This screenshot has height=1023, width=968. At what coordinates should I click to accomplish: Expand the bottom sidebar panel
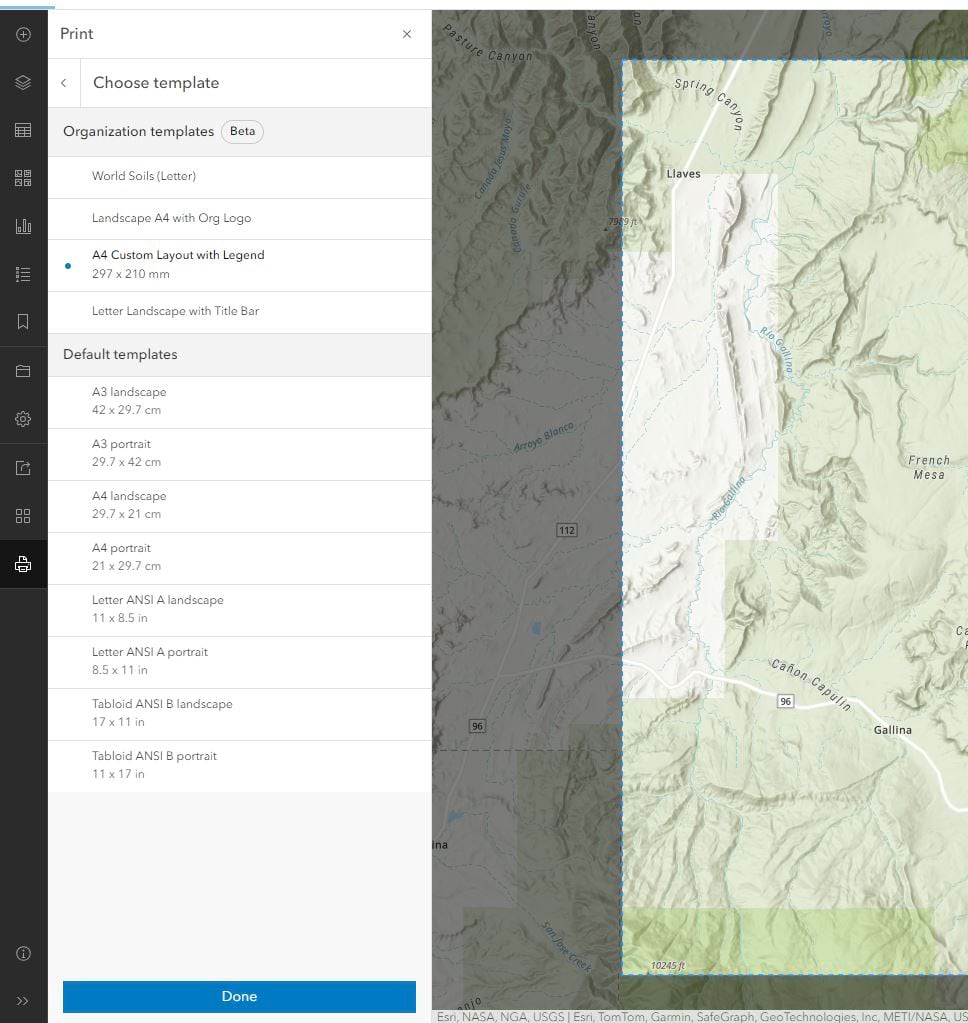tap(22, 999)
